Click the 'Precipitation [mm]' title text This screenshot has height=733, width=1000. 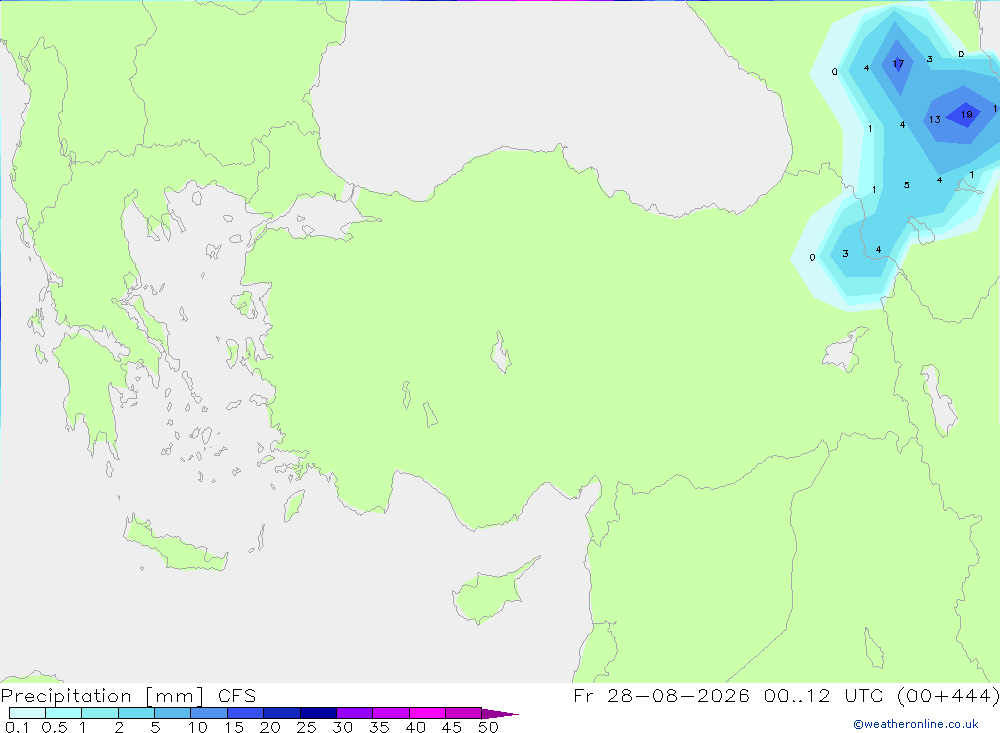(x=103, y=696)
